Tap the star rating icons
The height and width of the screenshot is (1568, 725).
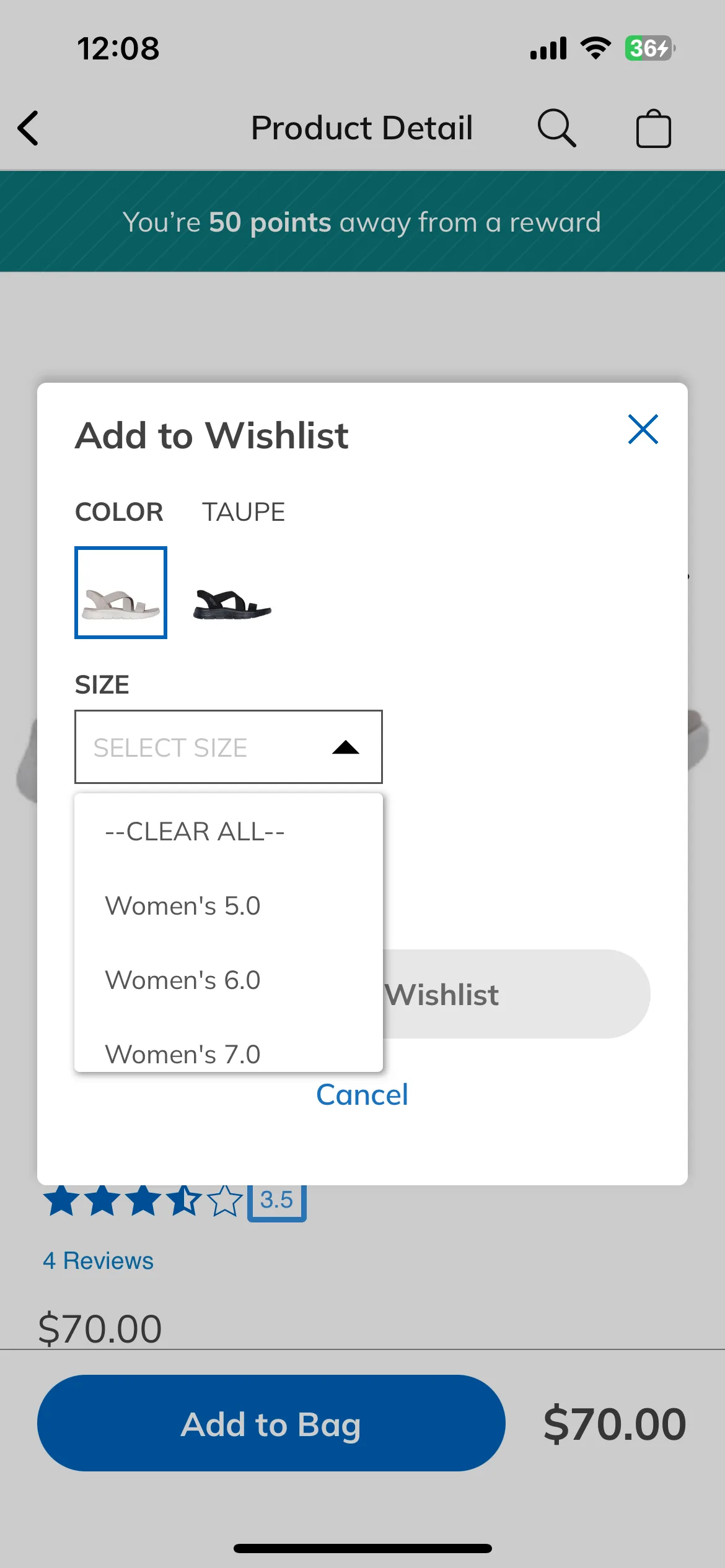tap(143, 1201)
